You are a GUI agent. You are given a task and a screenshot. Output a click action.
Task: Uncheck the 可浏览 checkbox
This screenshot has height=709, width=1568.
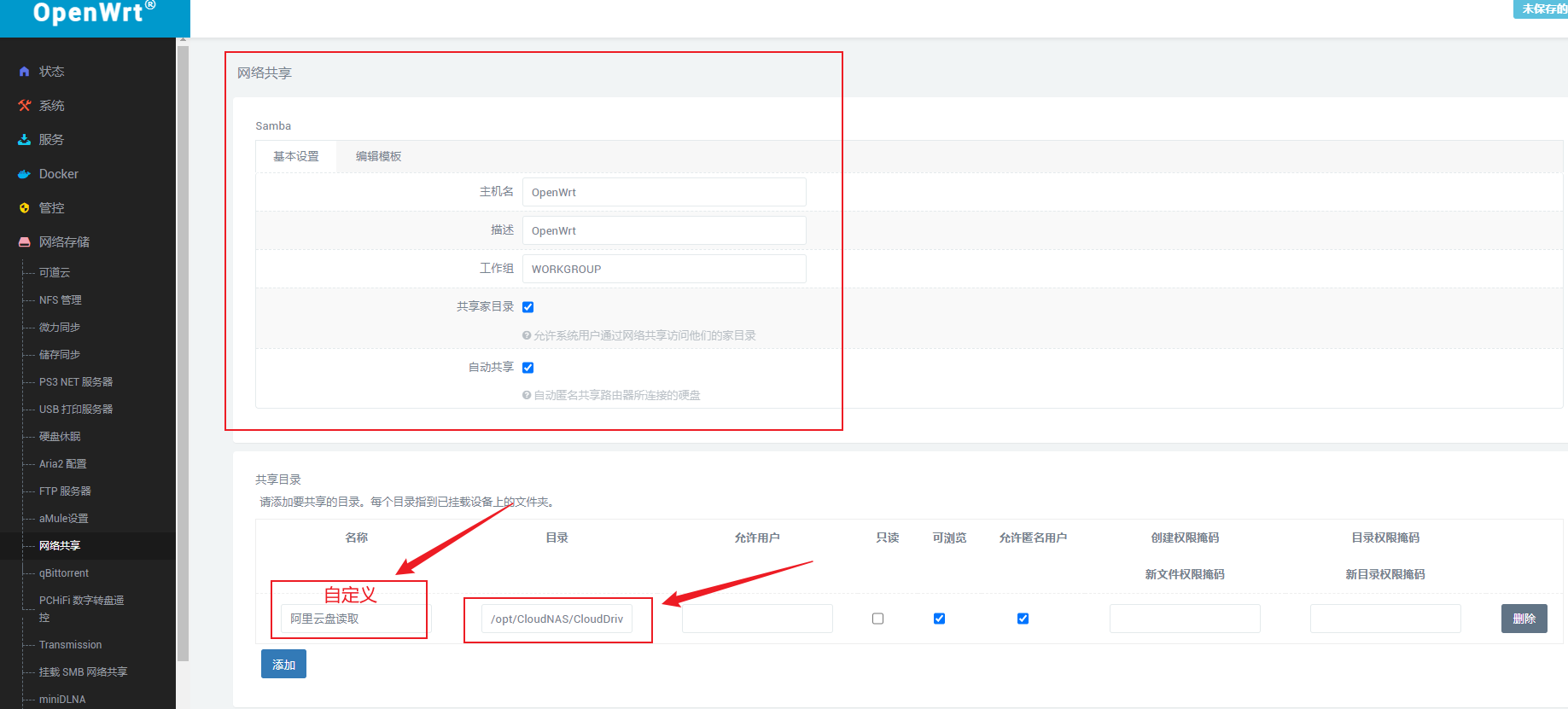coord(939,619)
